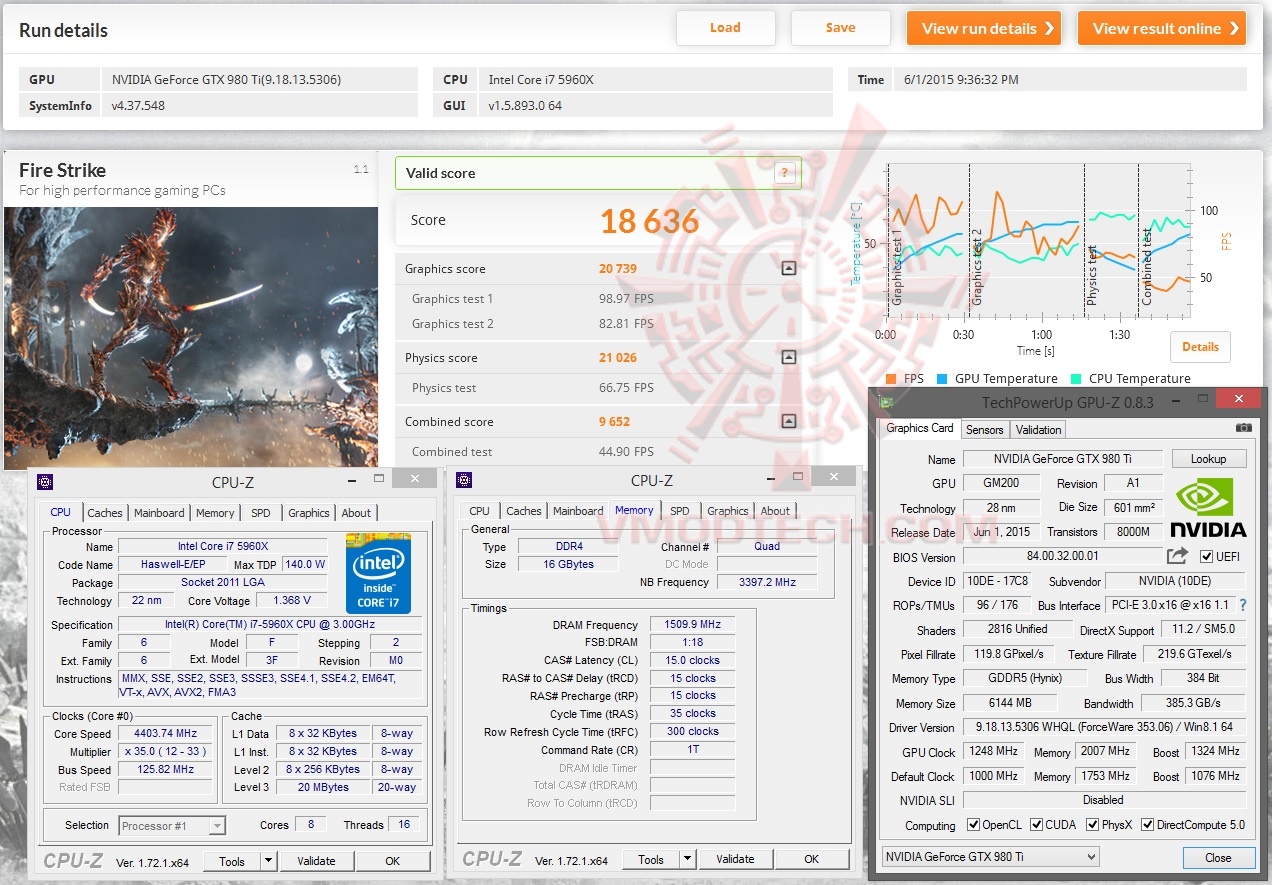Click Validate in CPU-Z Memory window
This screenshot has height=885, width=1272.
point(735,859)
